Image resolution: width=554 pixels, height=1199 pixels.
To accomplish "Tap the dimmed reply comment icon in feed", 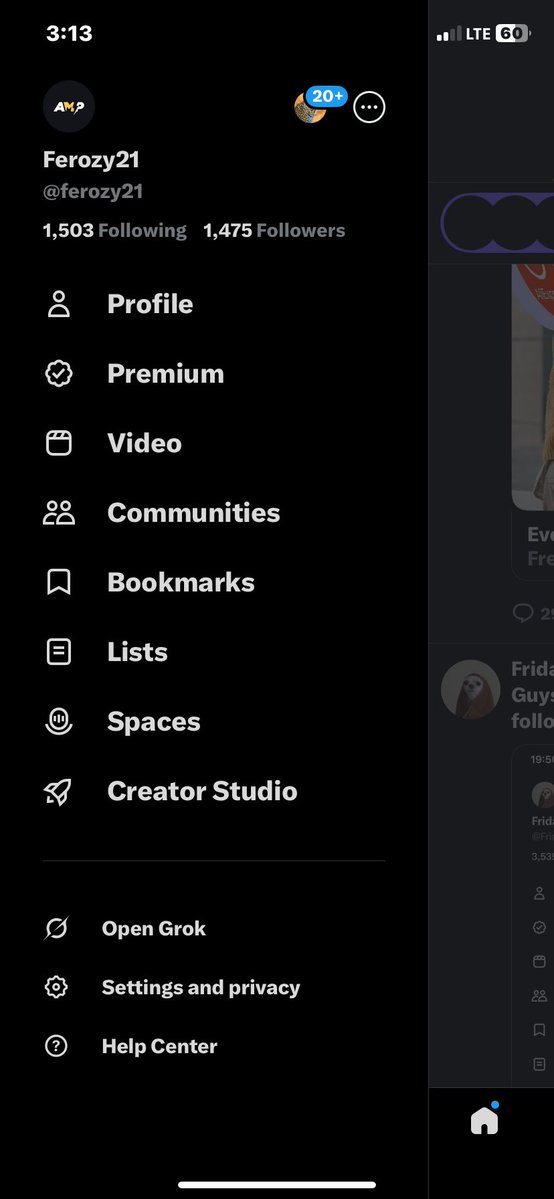I will point(523,612).
